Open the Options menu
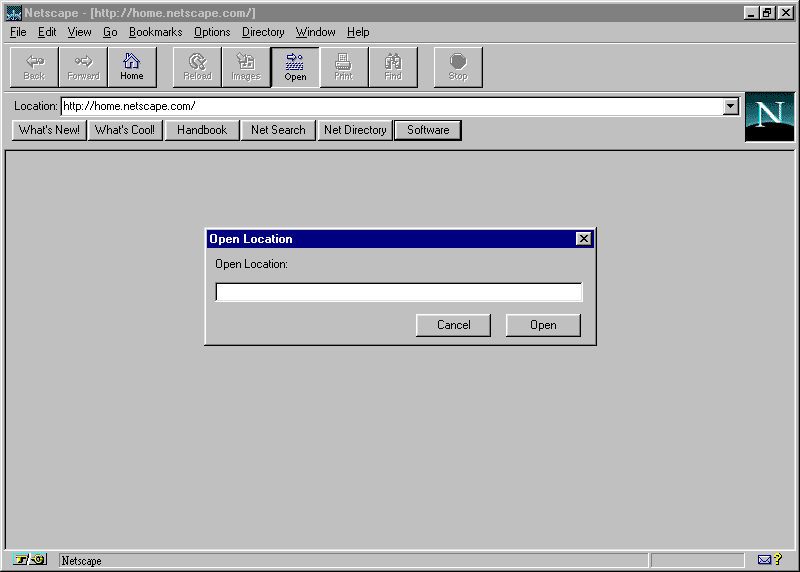Image resolution: width=800 pixels, height=572 pixels. tap(212, 32)
